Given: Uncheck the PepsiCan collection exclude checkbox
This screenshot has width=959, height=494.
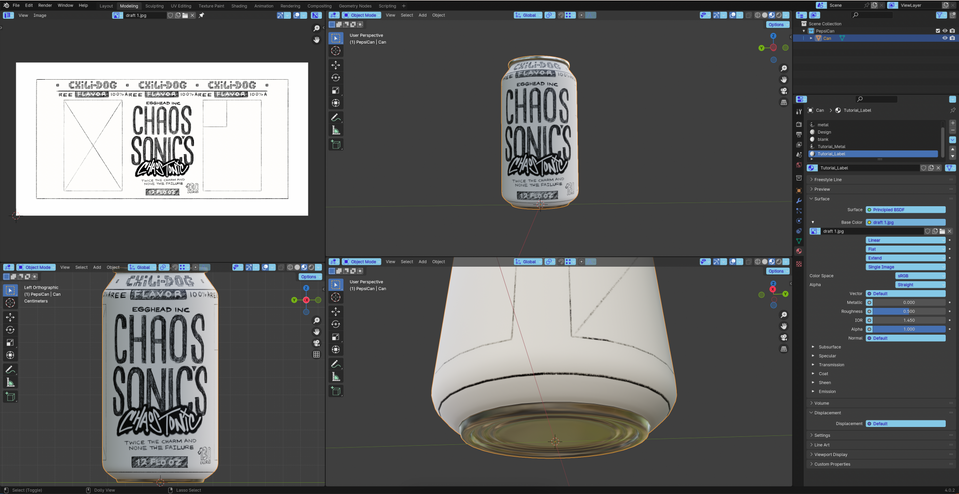Looking at the screenshot, I should pyautogui.click(x=938, y=31).
